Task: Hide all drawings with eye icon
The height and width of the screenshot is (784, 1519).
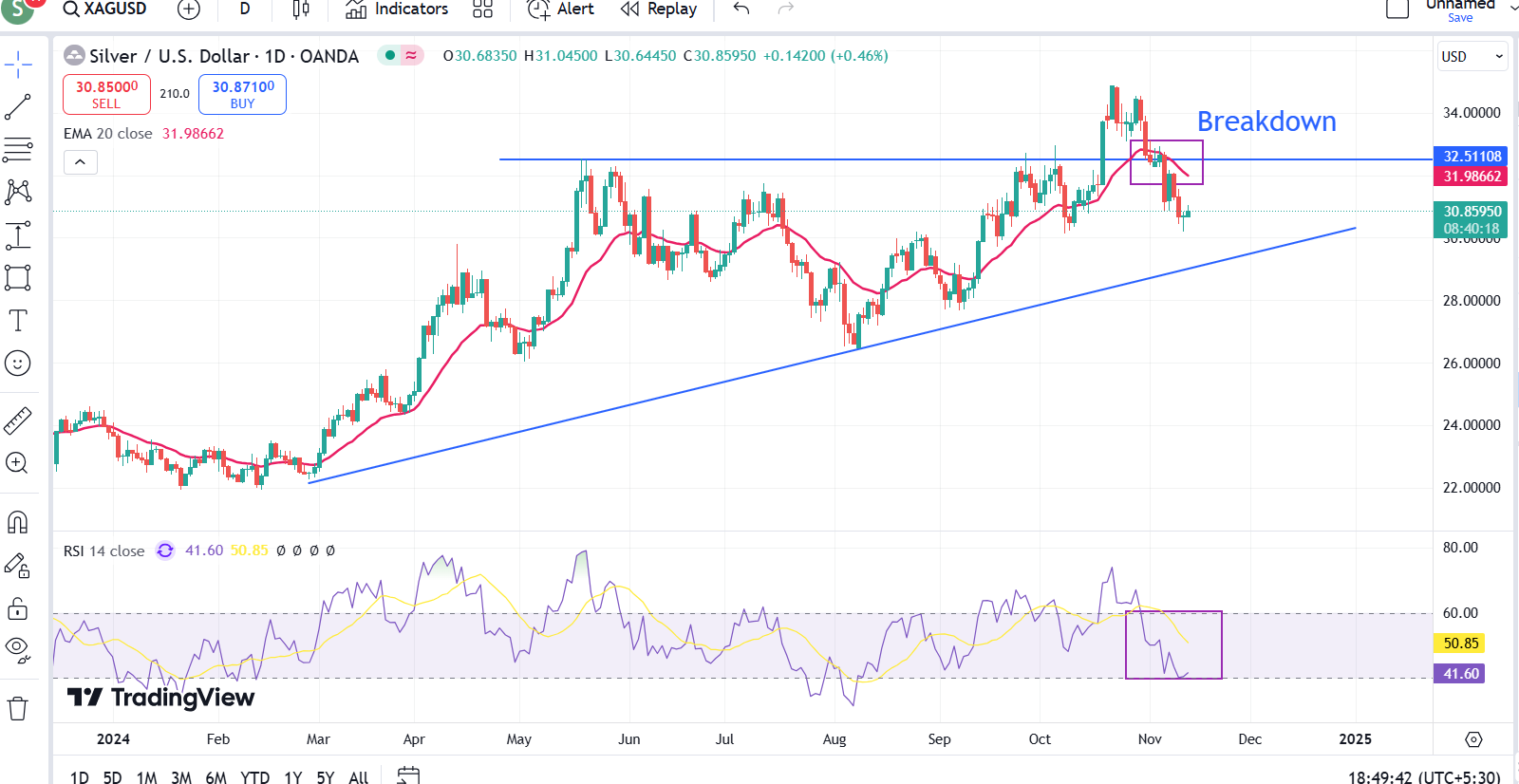Action: click(x=18, y=648)
